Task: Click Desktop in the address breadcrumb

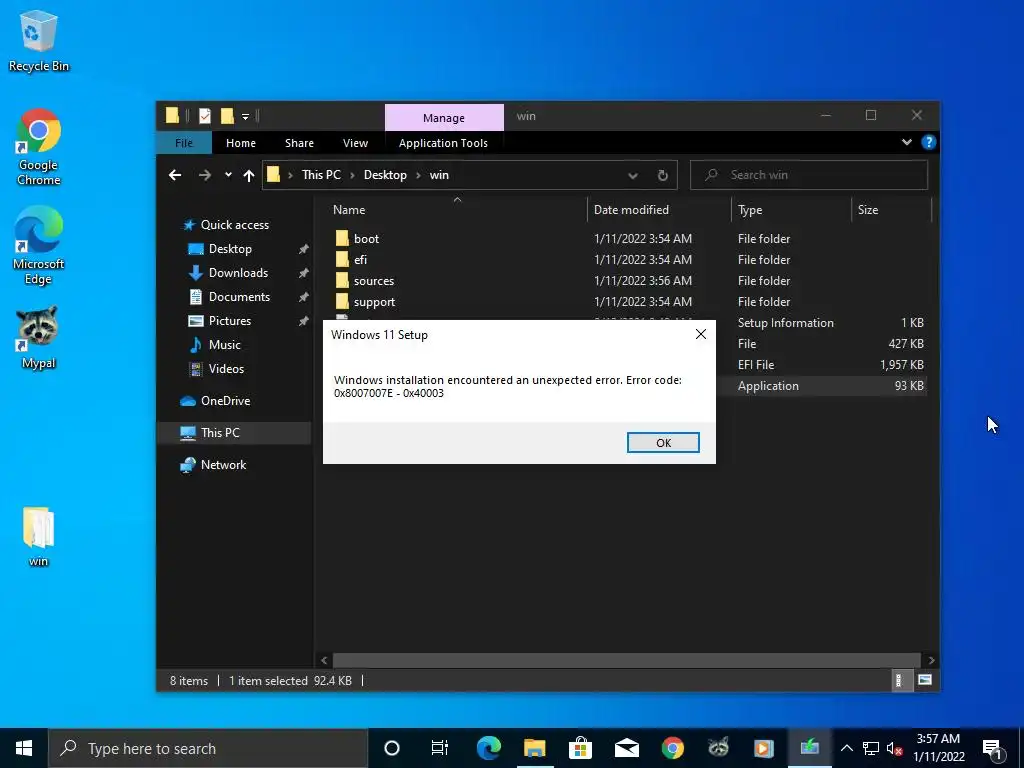Action: (x=385, y=175)
